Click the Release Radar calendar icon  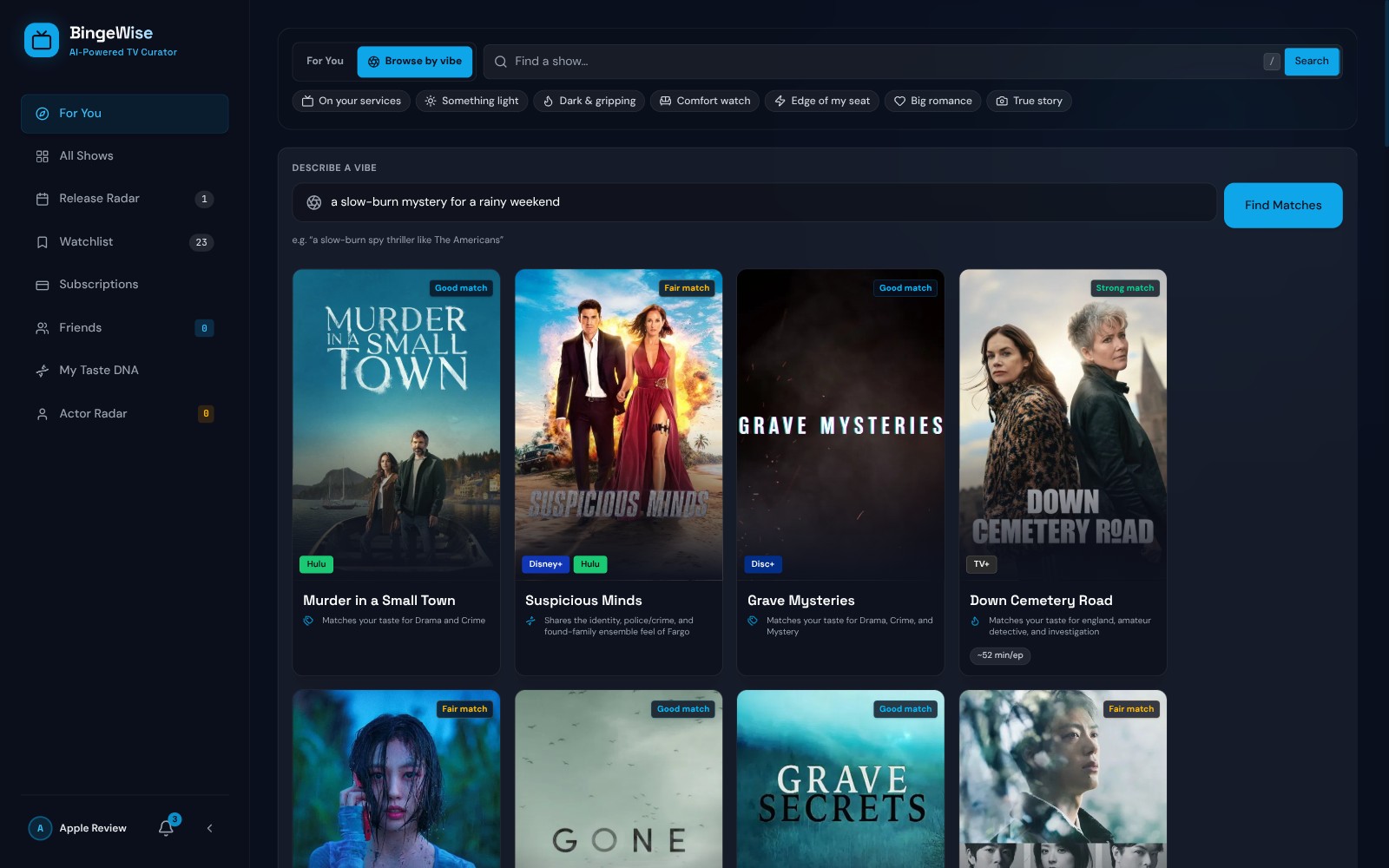tap(42, 199)
